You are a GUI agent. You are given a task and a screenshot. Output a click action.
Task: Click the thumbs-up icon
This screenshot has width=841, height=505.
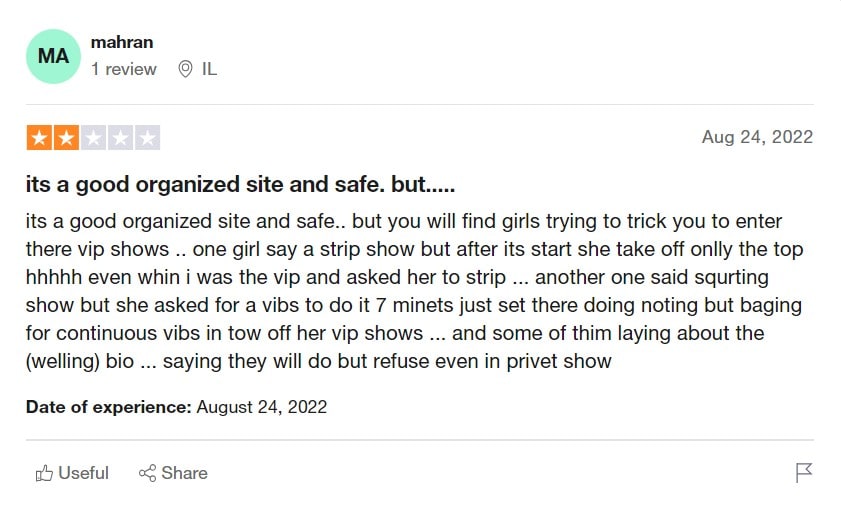pyautogui.click(x=44, y=473)
